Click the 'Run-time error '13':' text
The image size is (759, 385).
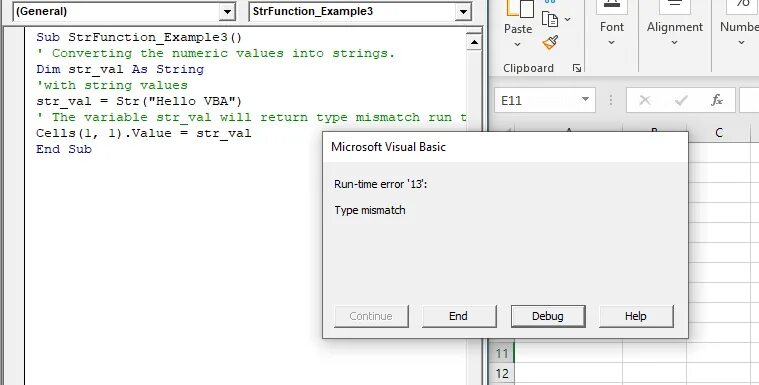(381, 184)
